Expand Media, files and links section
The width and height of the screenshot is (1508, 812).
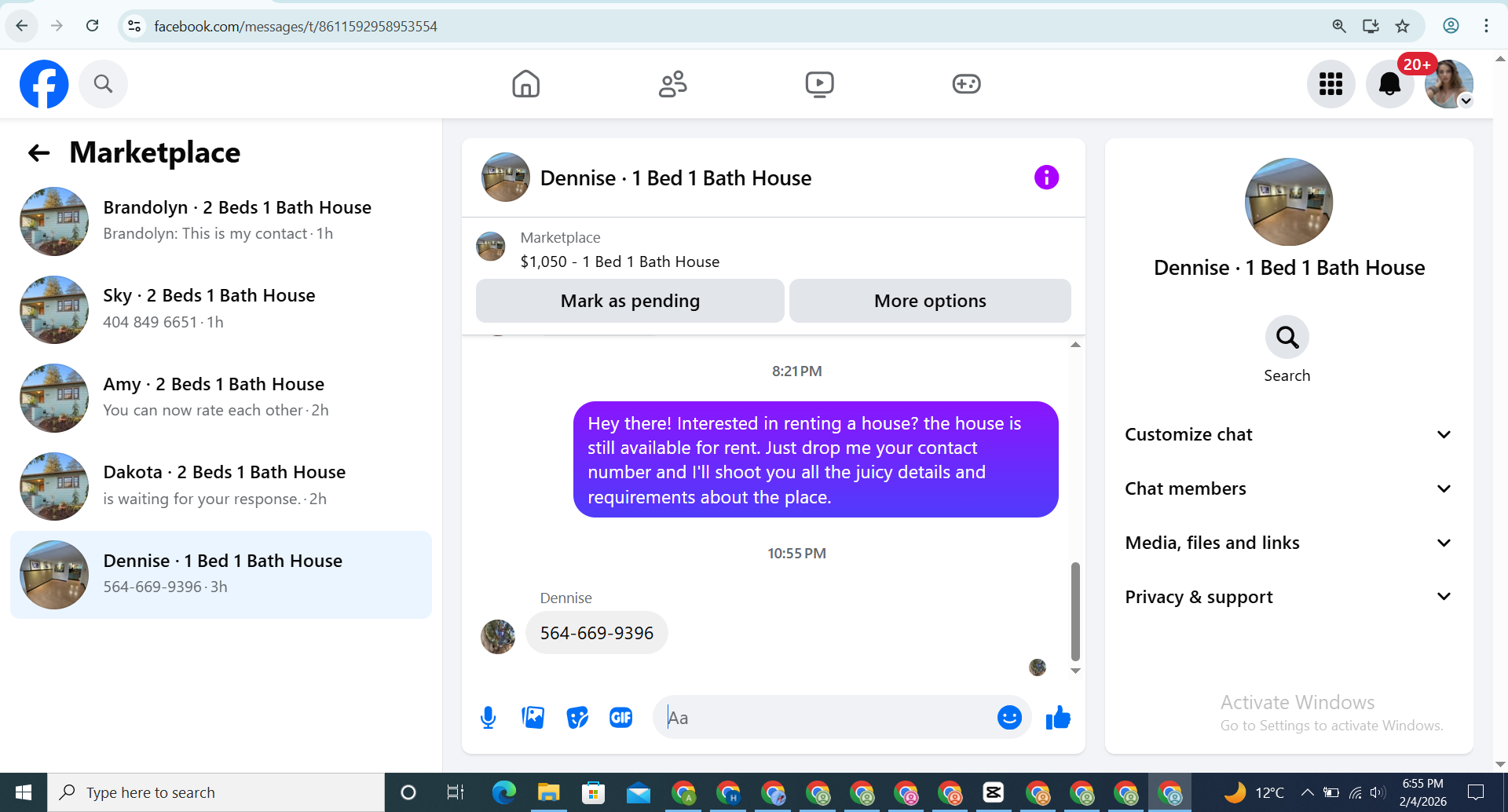1288,543
